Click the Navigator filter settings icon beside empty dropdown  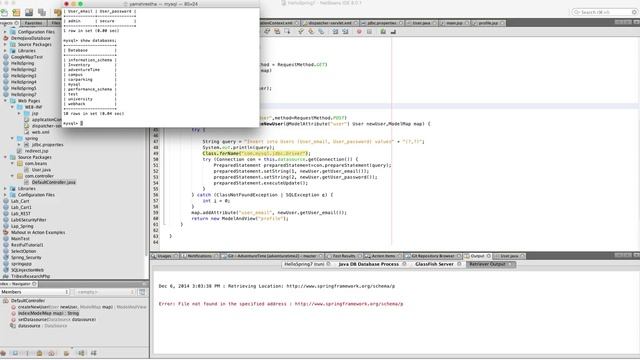tap(142, 292)
